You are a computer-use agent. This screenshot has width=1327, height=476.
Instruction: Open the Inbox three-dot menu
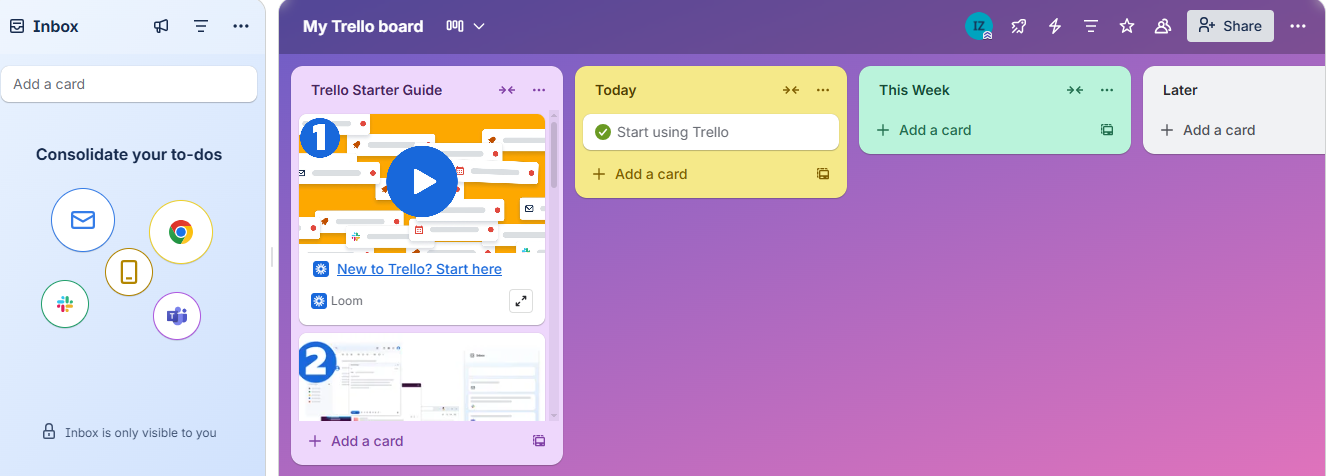point(241,26)
